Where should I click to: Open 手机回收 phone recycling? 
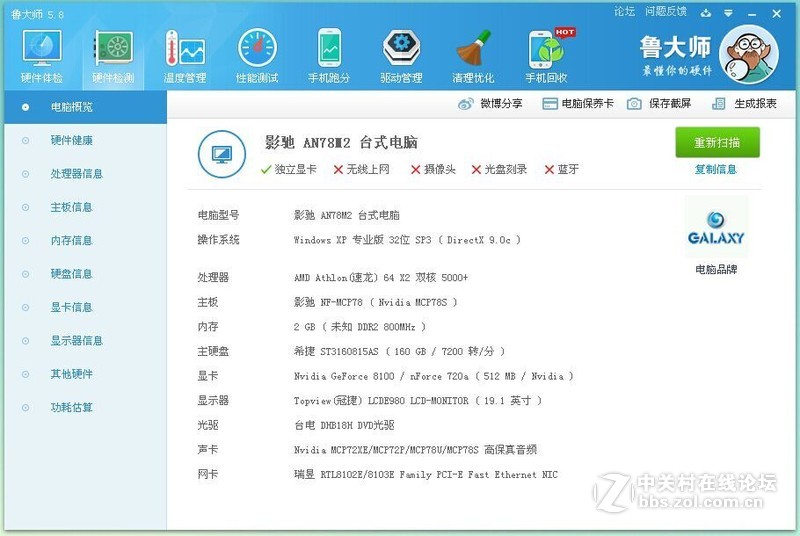546,56
